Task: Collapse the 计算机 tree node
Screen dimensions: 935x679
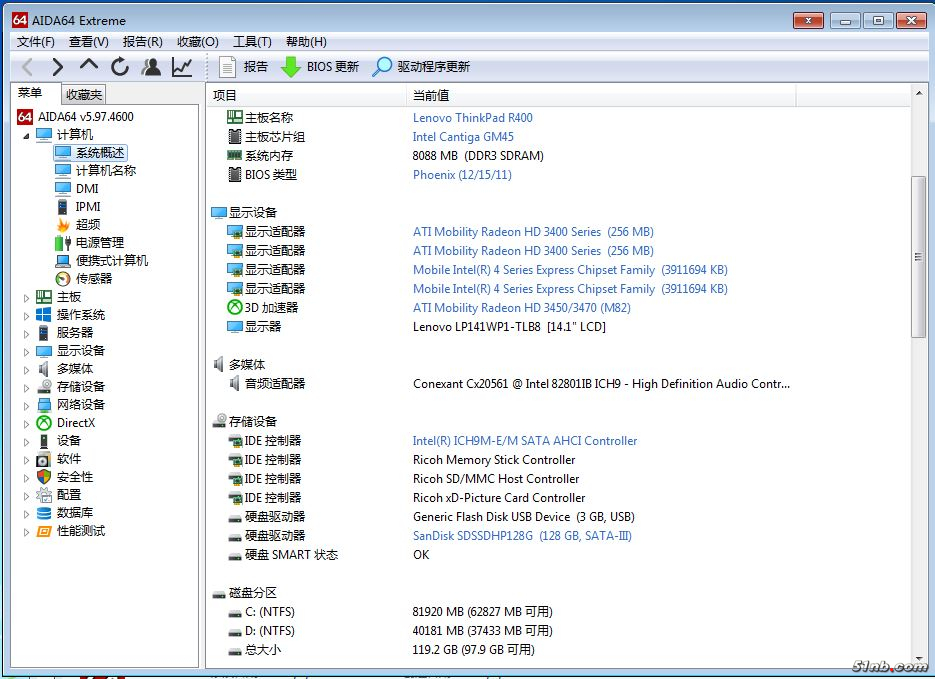Action: pyautogui.click(x=27, y=135)
